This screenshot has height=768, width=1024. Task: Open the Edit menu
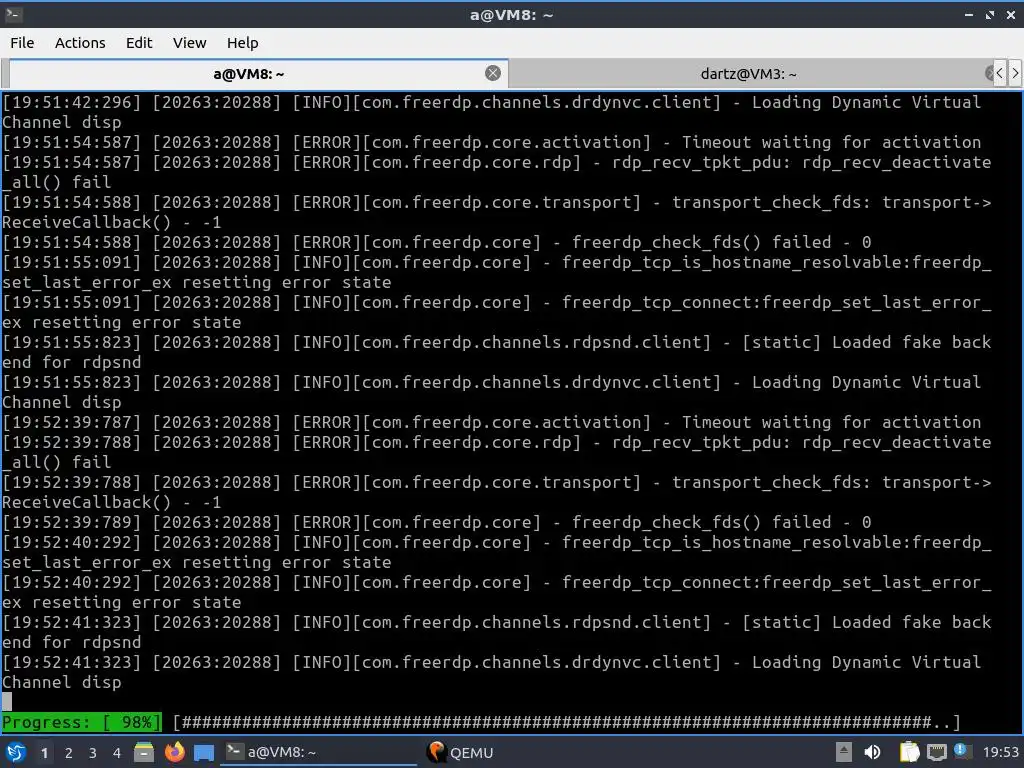tap(138, 43)
